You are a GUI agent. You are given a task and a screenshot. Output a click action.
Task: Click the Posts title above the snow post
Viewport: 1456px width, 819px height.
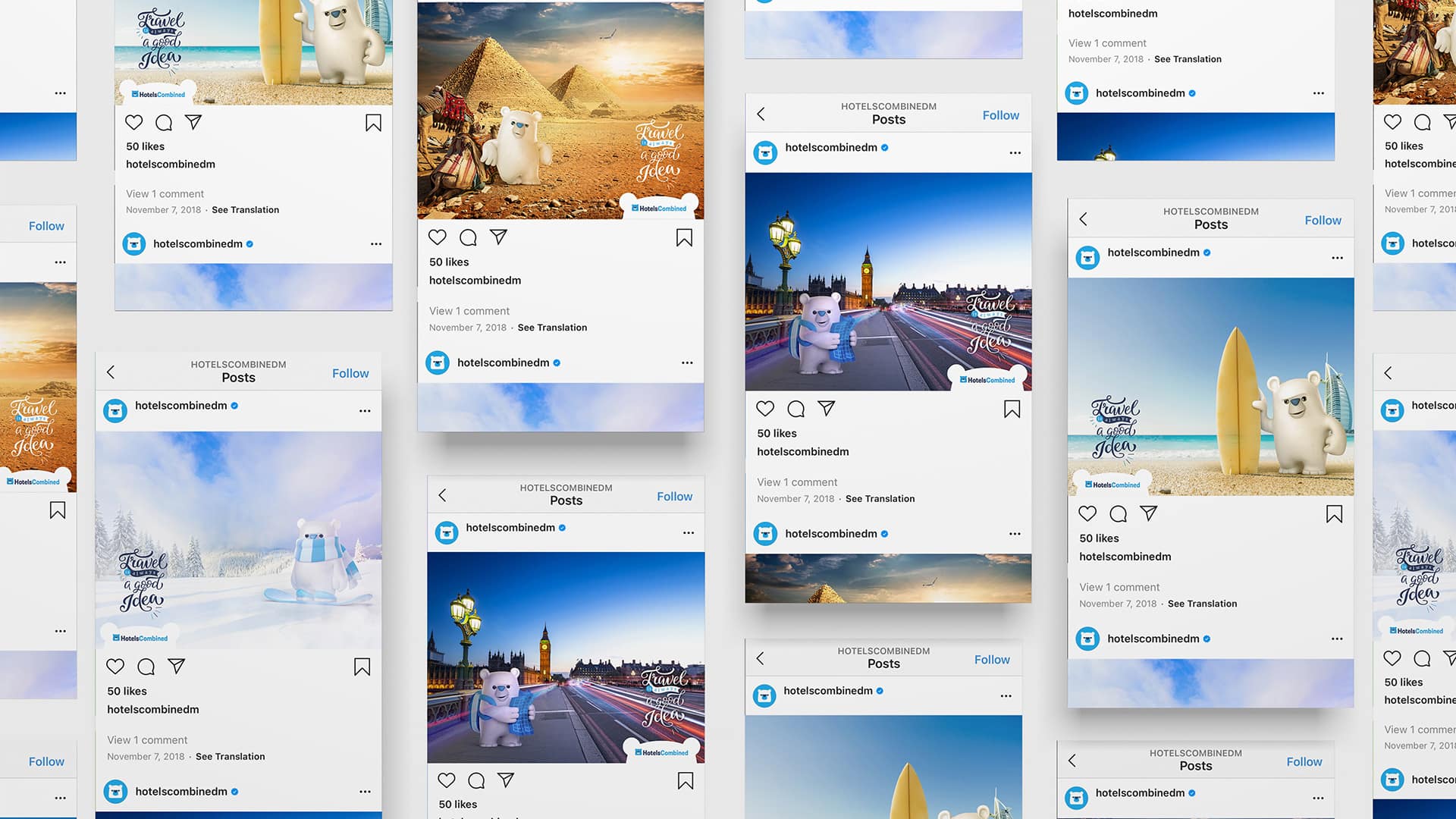point(238,378)
